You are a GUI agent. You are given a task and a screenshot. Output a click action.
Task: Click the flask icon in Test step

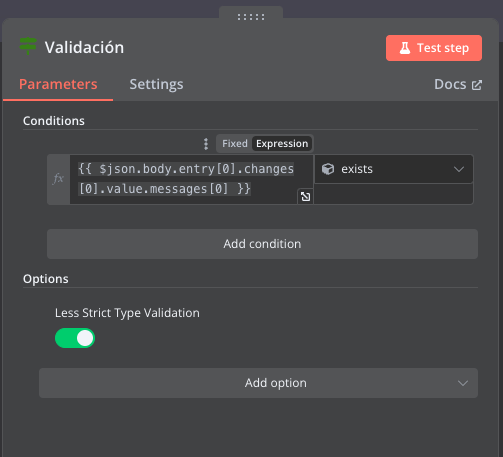[405, 48]
